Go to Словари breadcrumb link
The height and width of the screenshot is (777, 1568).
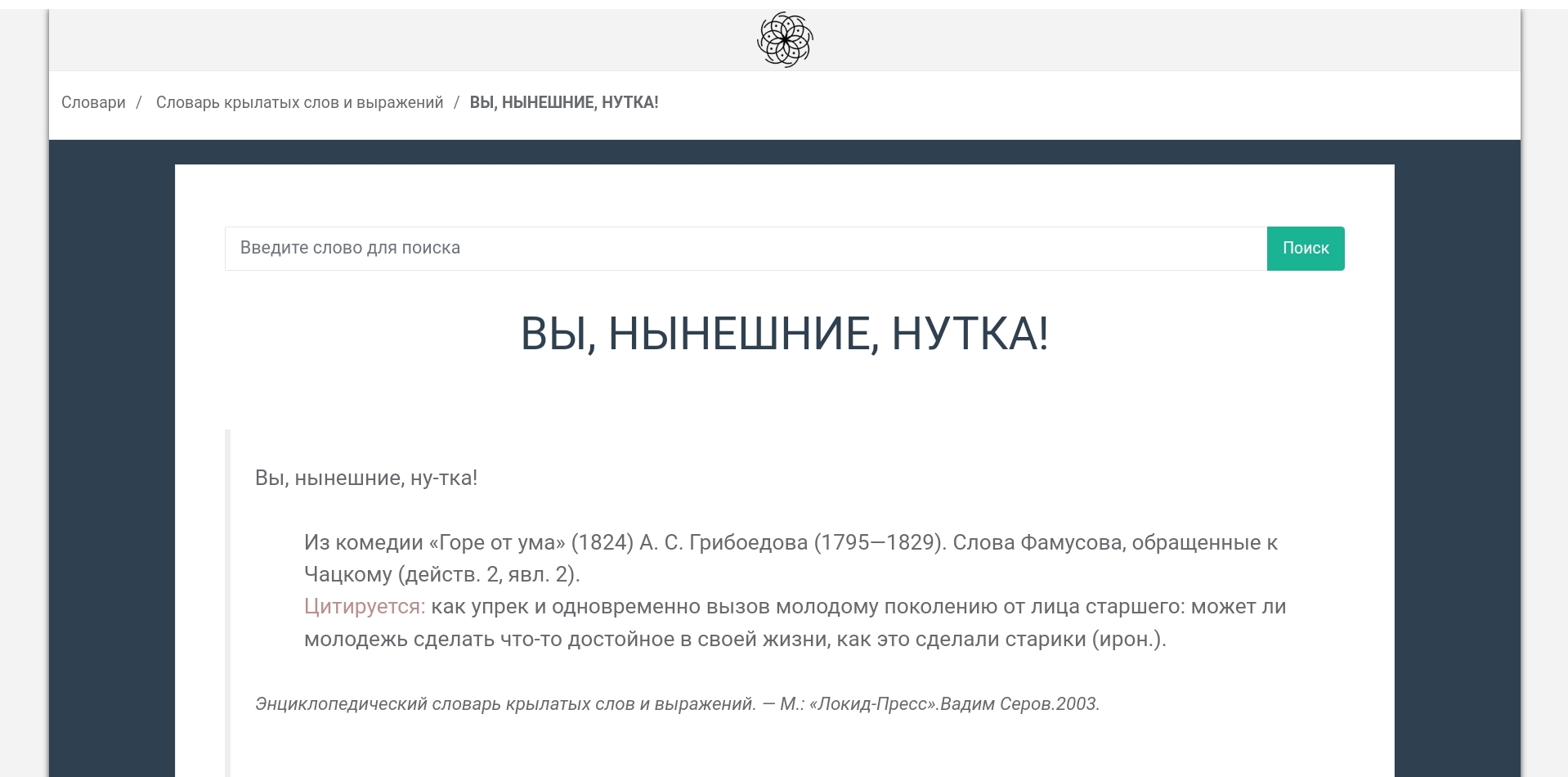point(93,102)
